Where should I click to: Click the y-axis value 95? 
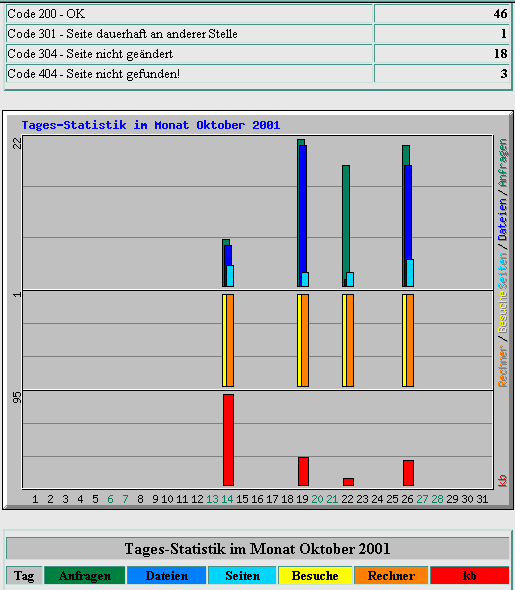pos(17,397)
